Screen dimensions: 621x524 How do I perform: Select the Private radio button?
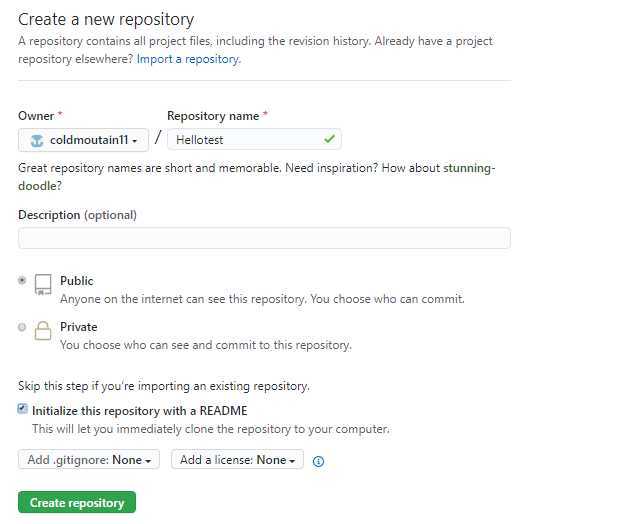pos(22,327)
